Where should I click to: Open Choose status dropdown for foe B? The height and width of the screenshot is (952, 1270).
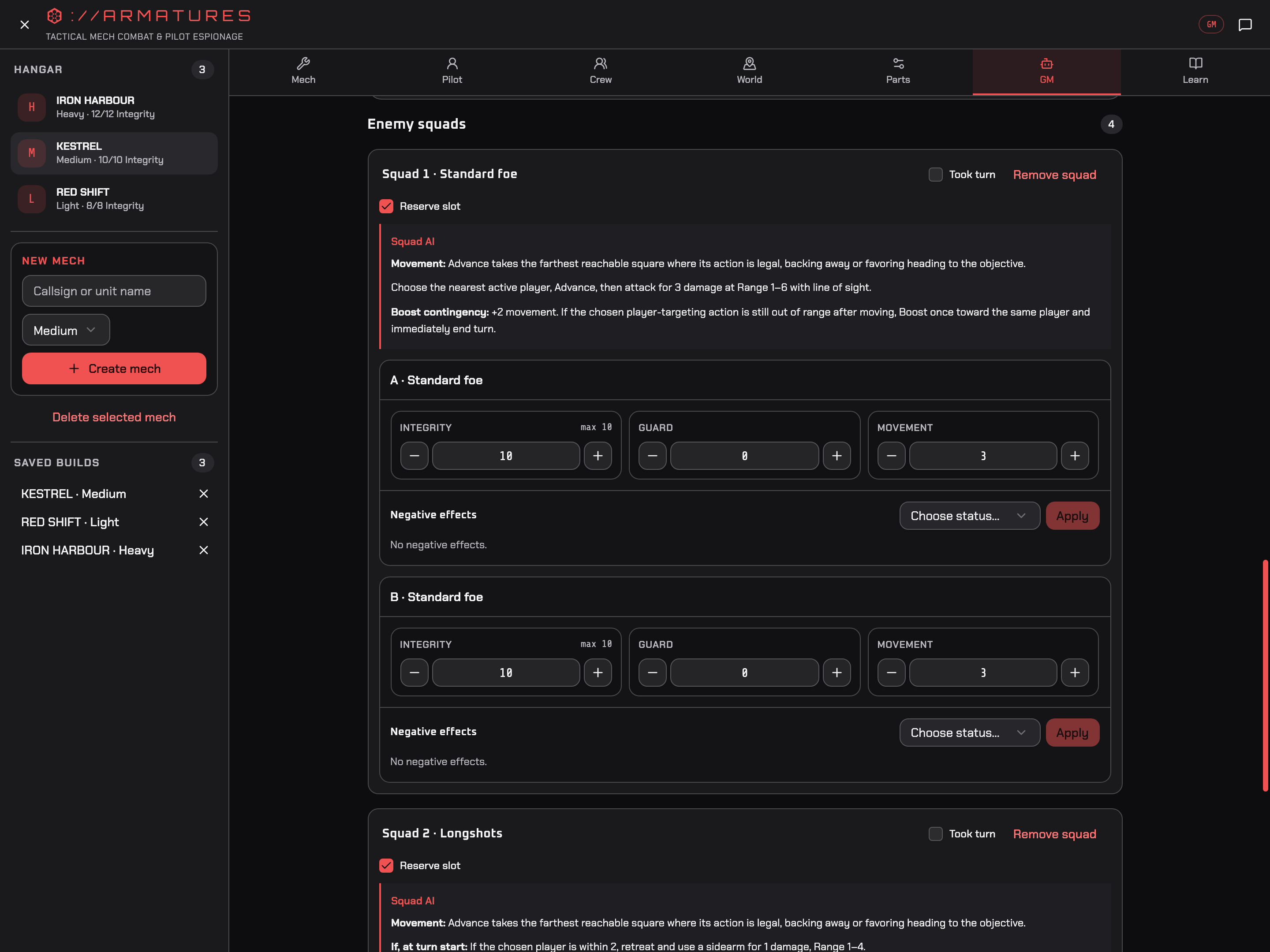(x=969, y=733)
